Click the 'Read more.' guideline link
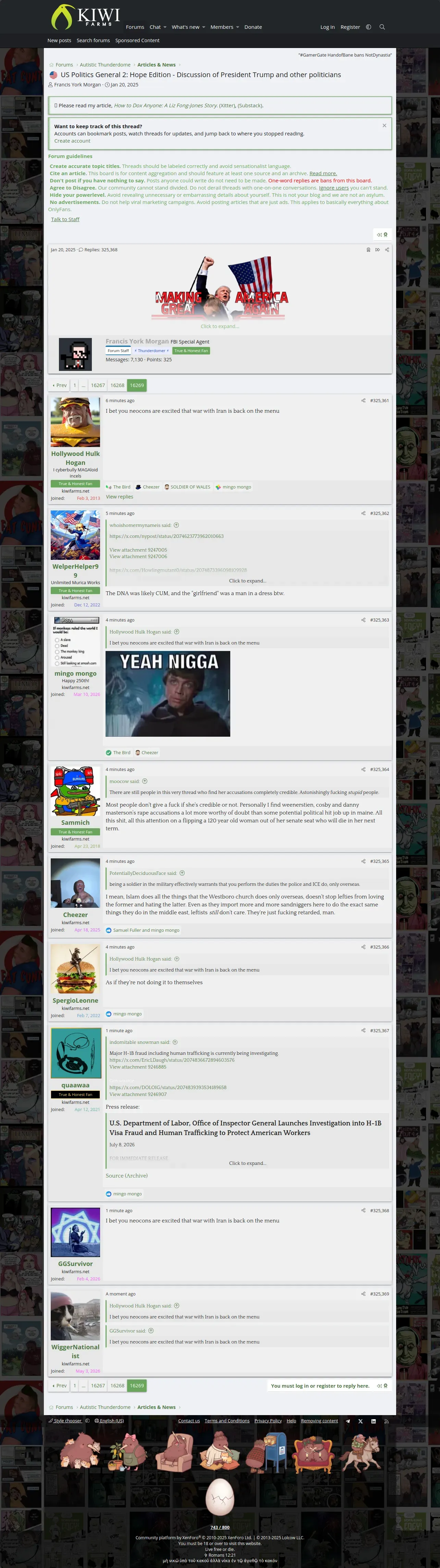 tap(323, 173)
